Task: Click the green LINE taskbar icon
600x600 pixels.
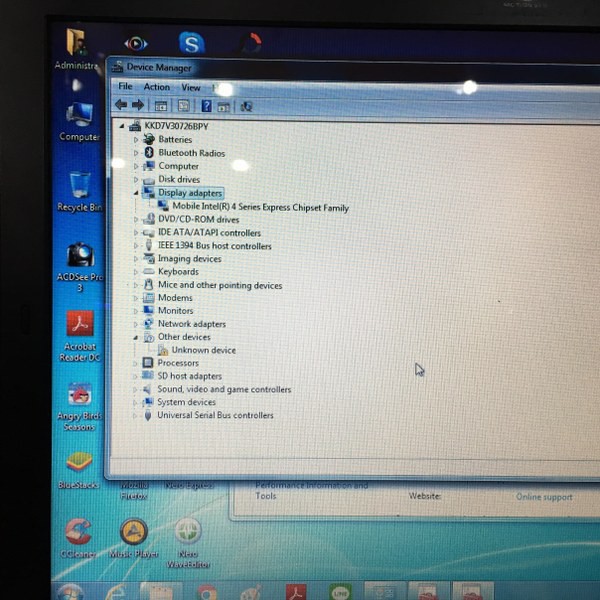Action: pyautogui.click(x=340, y=592)
